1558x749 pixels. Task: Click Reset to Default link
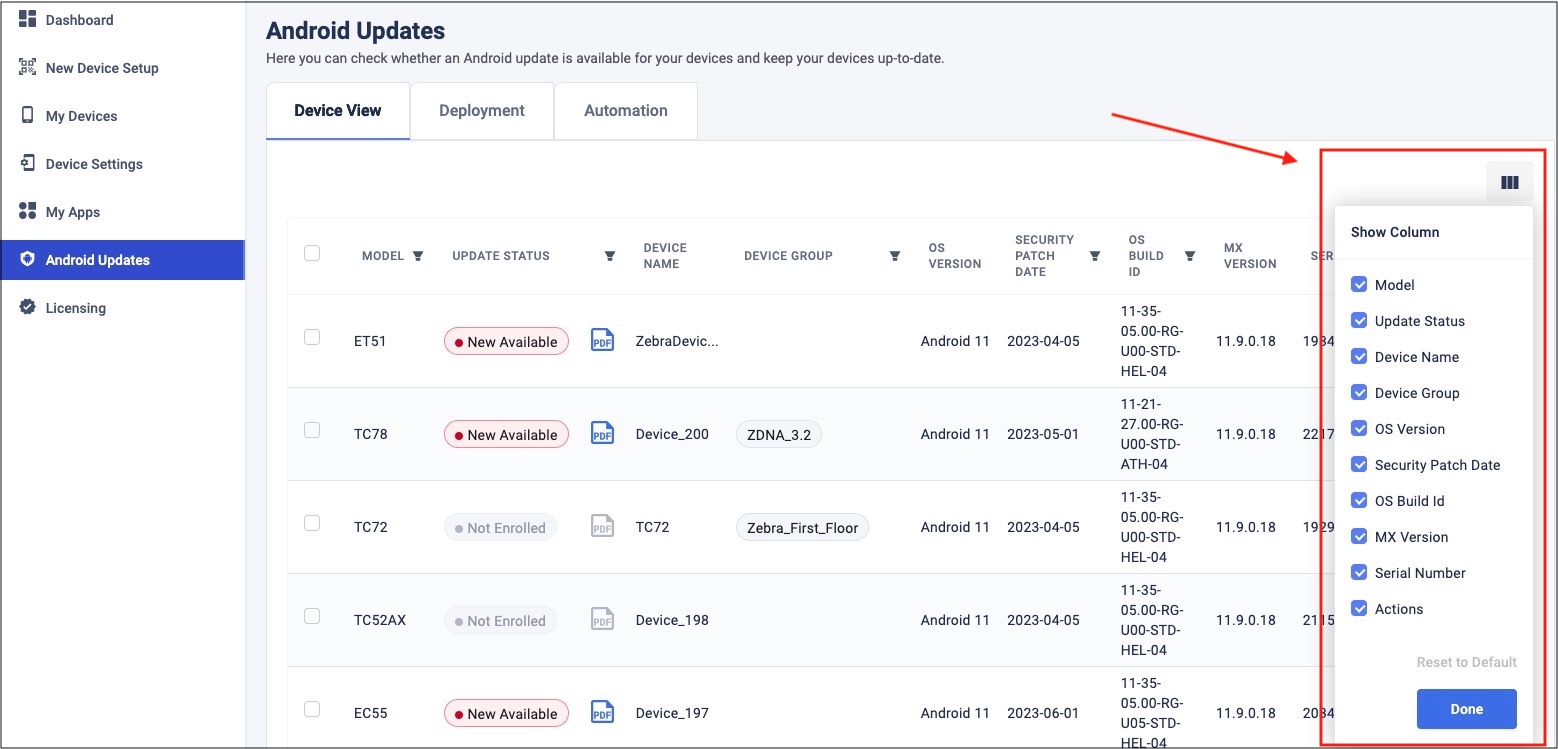[x=1466, y=662]
